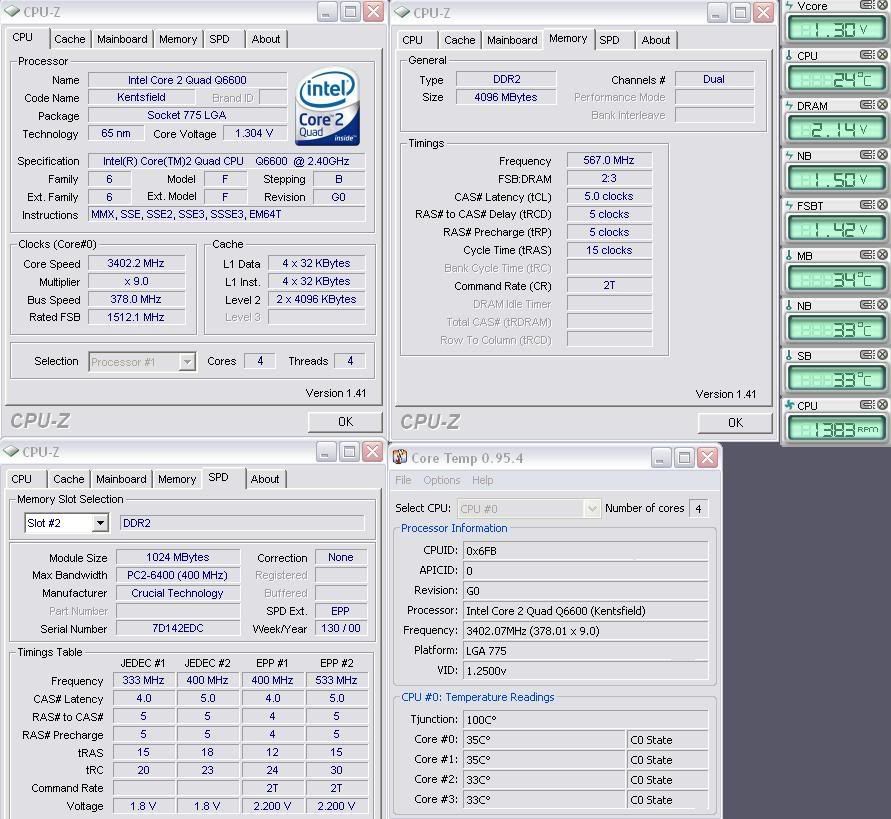Close the MB temperature sensor panel
Image resolution: width=891 pixels, height=819 pixels.
coord(882,255)
